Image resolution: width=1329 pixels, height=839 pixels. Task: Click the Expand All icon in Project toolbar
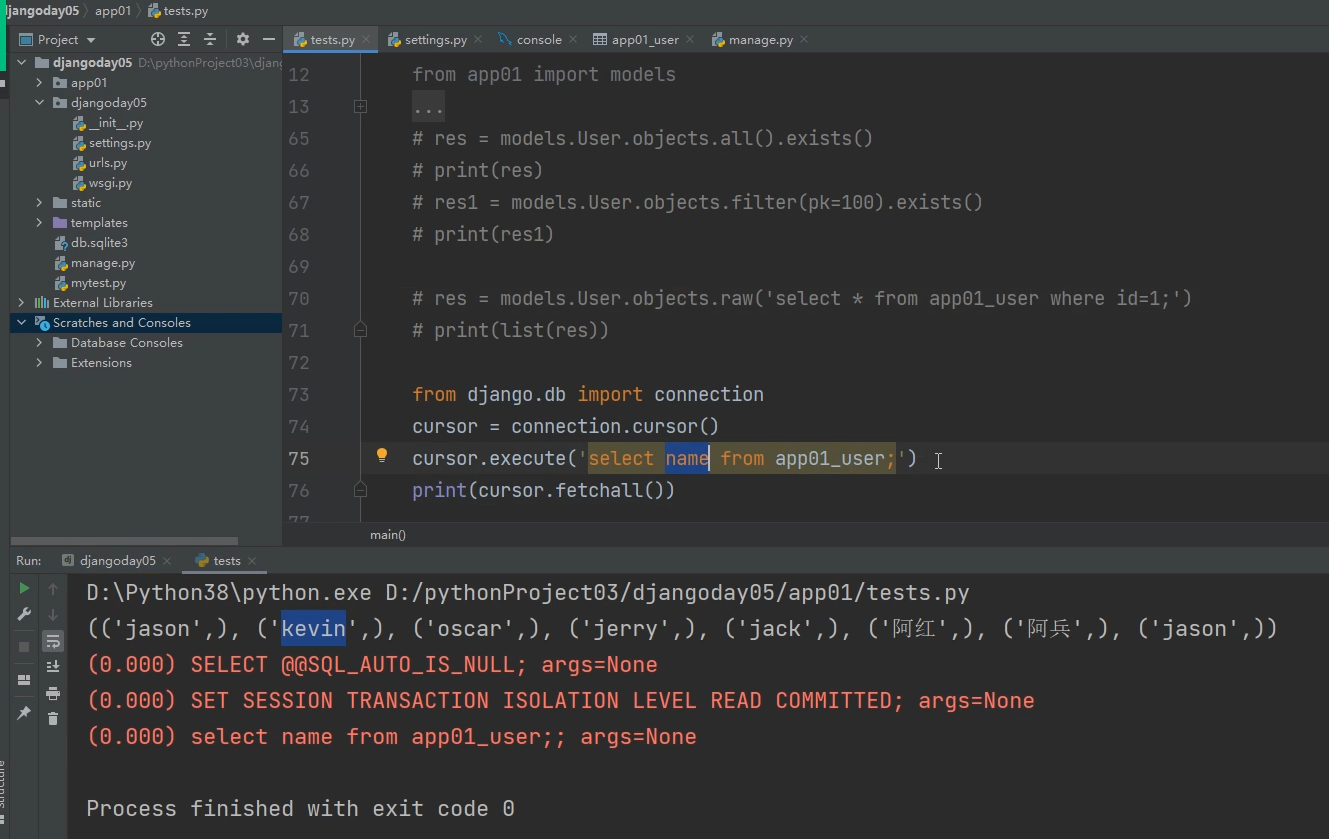184,40
